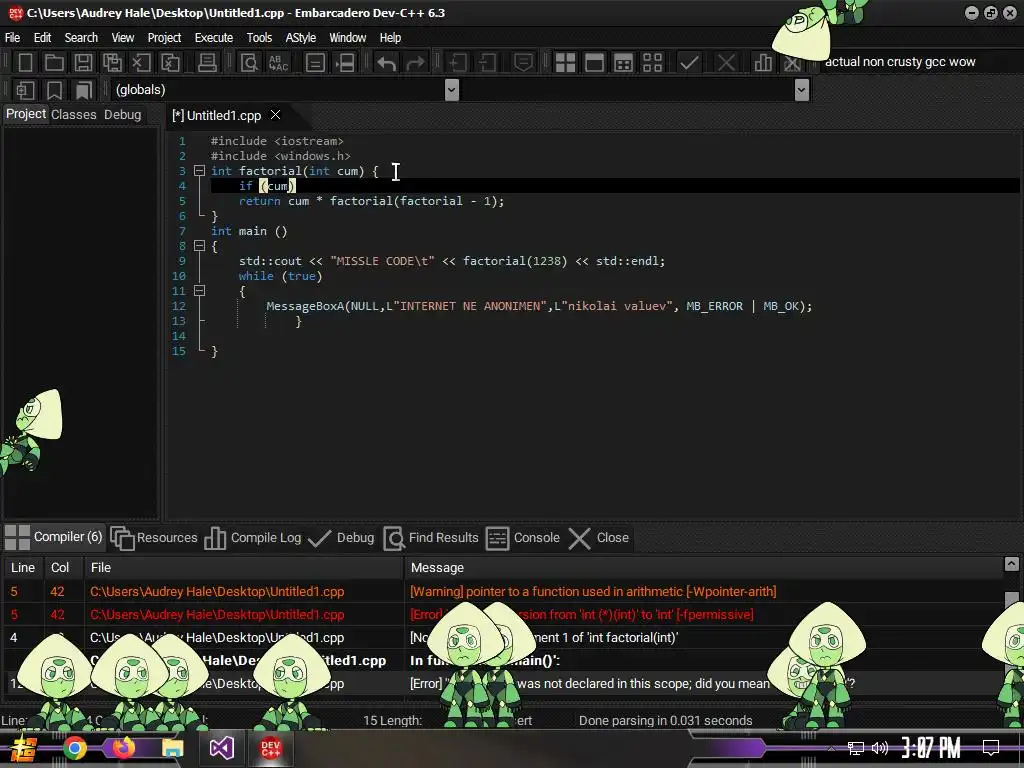Switch to the Classes tab in the sidebar
1024x768 pixels.
tap(73, 115)
